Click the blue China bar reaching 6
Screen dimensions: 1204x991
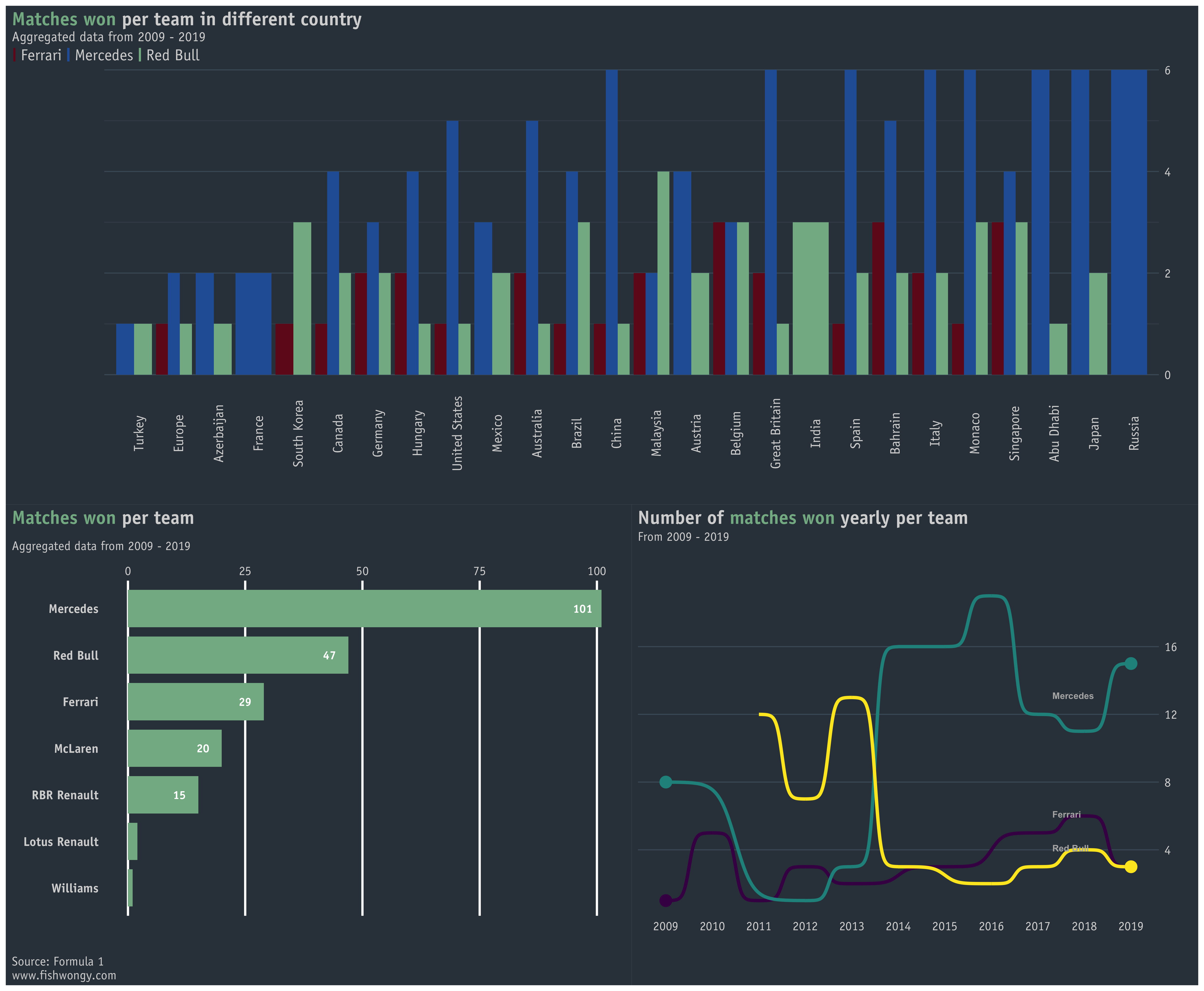(x=612, y=222)
